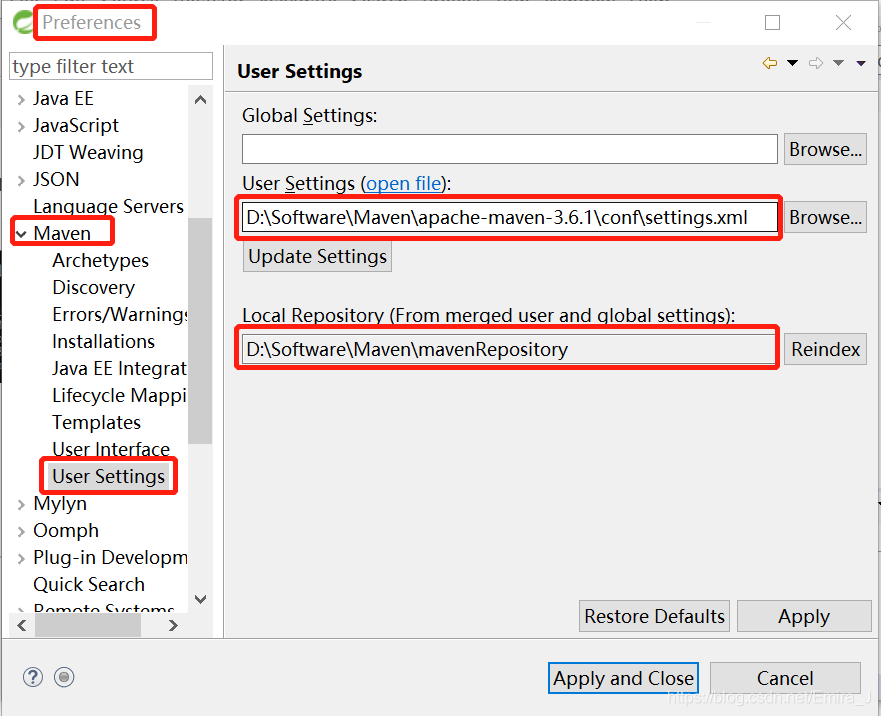Click the Update Settings button
The height and width of the screenshot is (716, 881).
317,256
